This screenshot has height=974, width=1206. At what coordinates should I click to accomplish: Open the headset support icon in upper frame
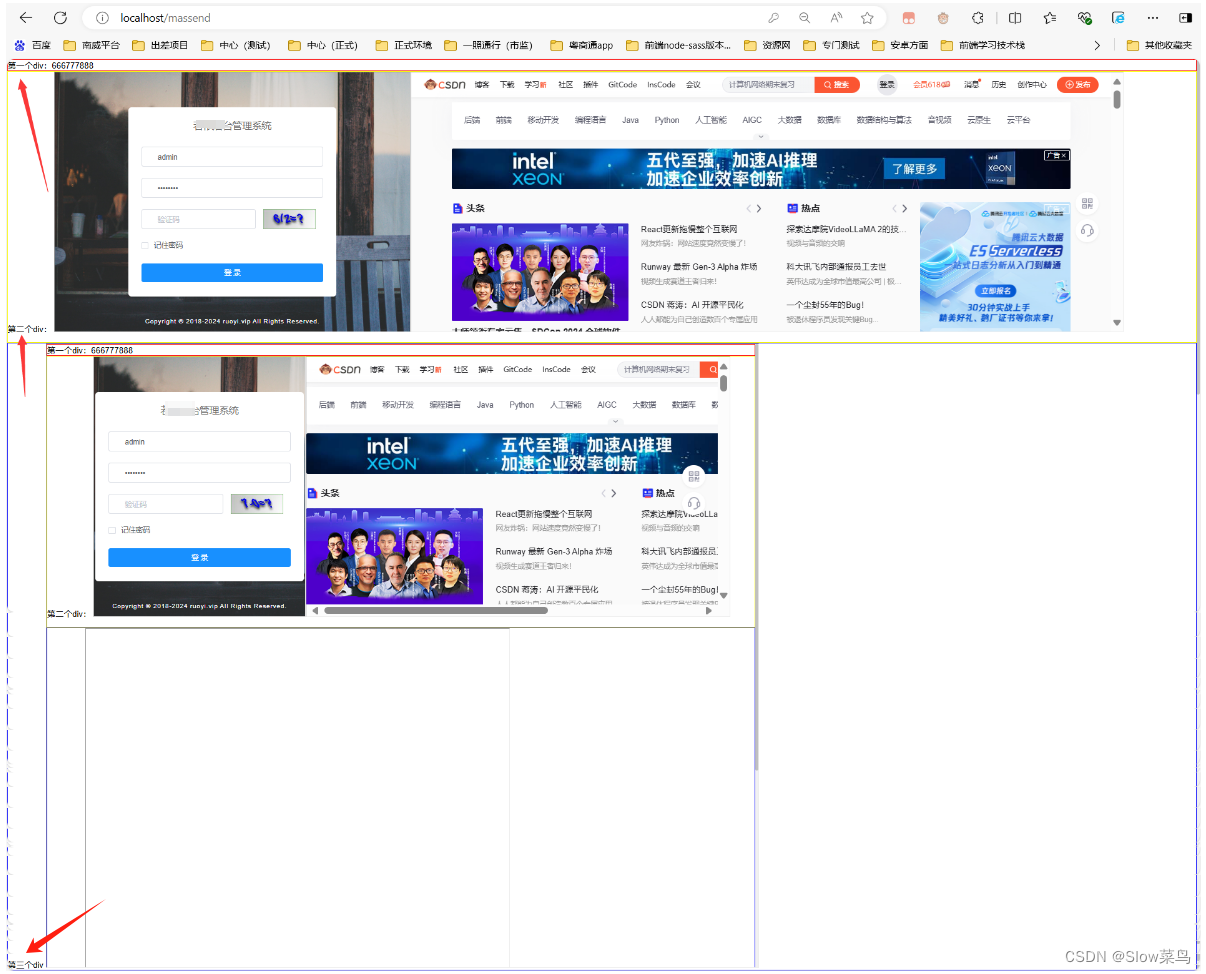pyautogui.click(x=1088, y=230)
